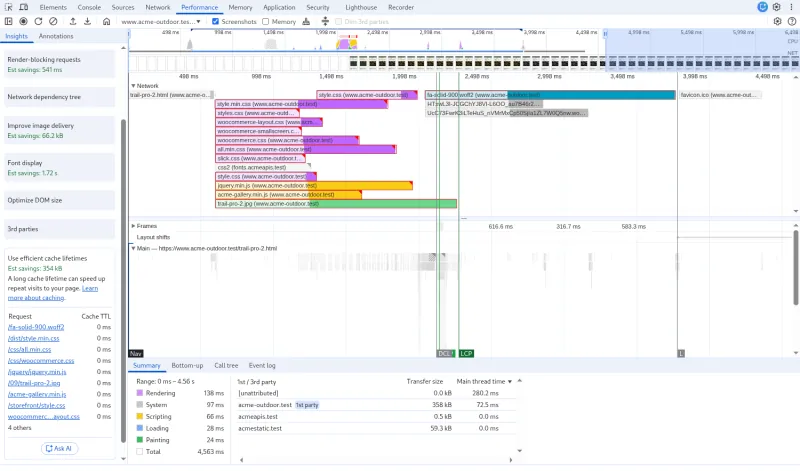
Task: Open the Network tab
Action: pos(158,7)
